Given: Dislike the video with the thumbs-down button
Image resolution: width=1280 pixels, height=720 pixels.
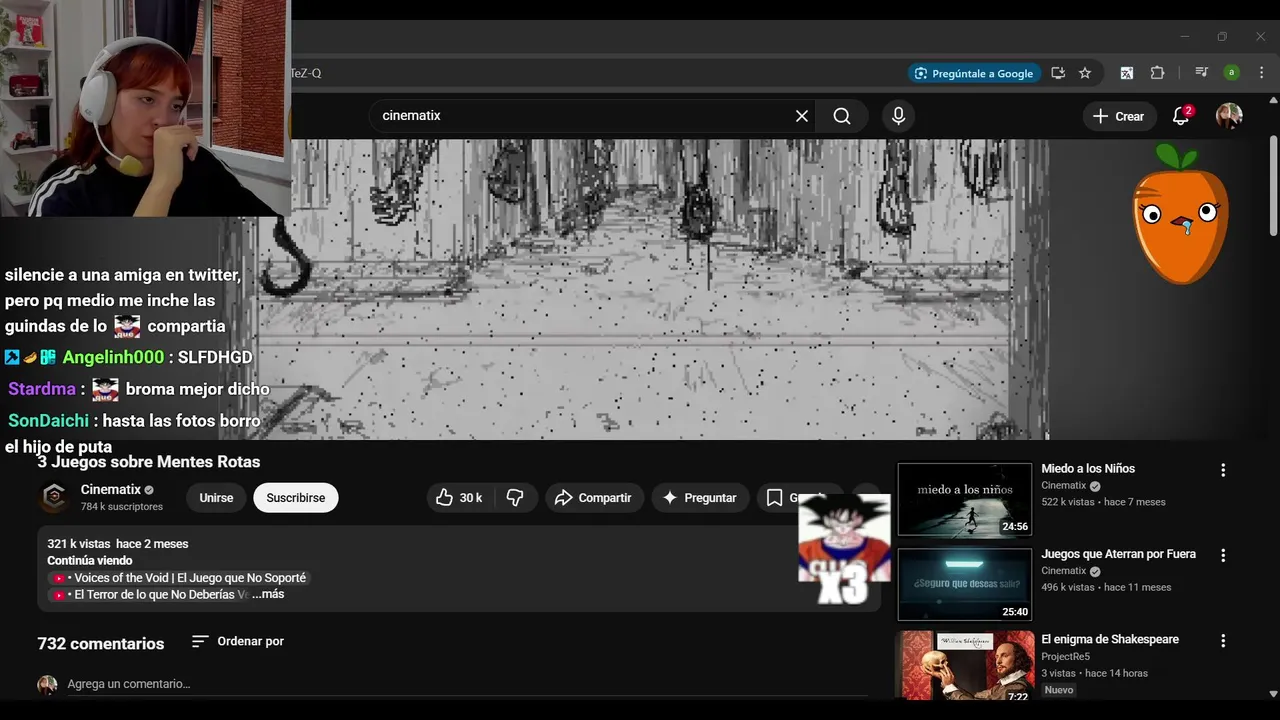Looking at the screenshot, I should [x=515, y=498].
